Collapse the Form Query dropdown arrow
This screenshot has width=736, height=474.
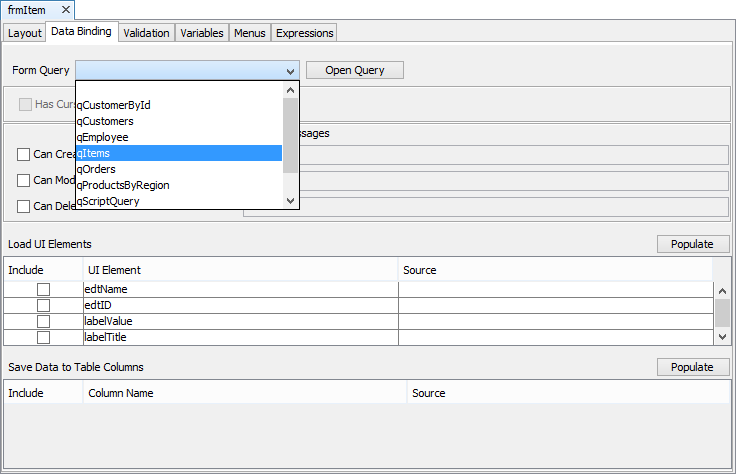point(290,71)
